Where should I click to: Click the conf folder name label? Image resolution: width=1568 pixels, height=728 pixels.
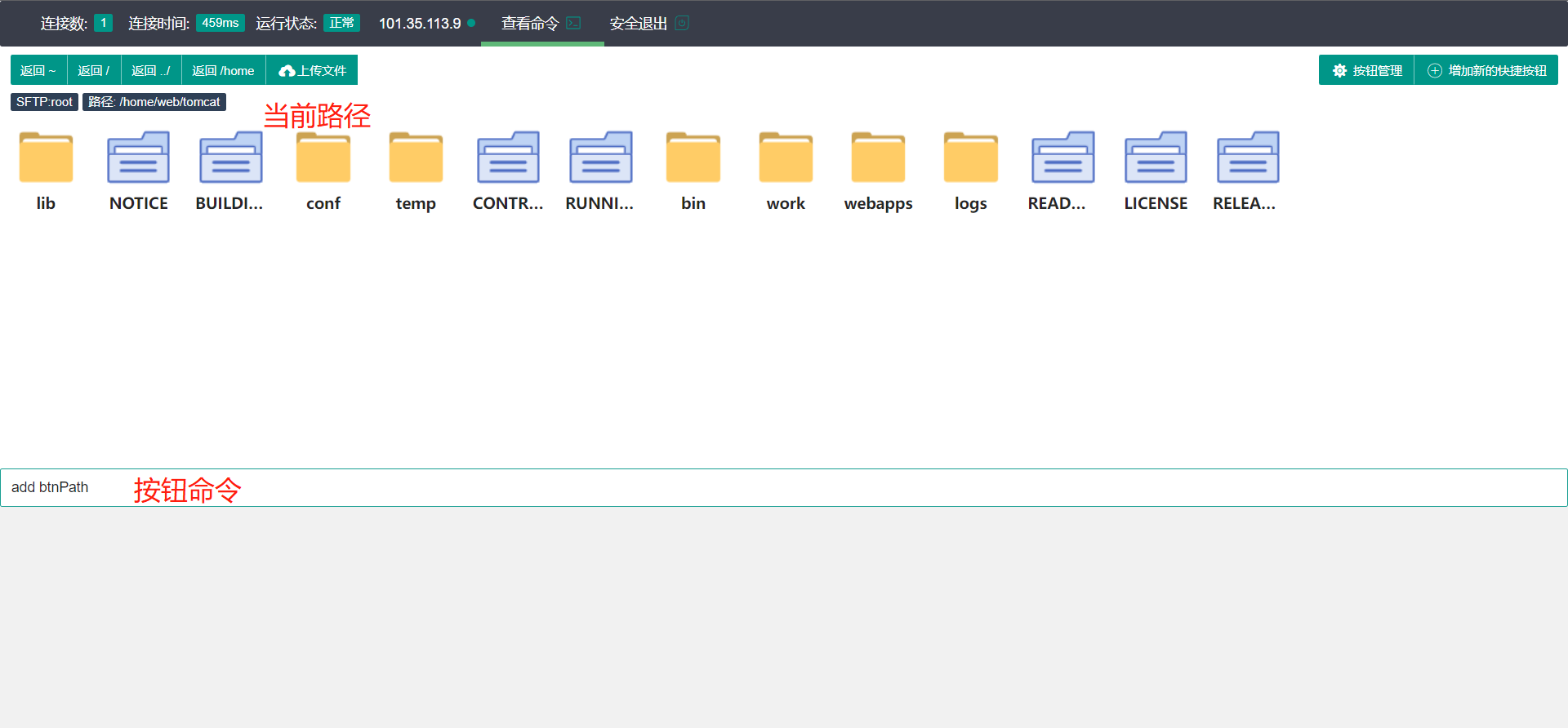pyautogui.click(x=323, y=203)
